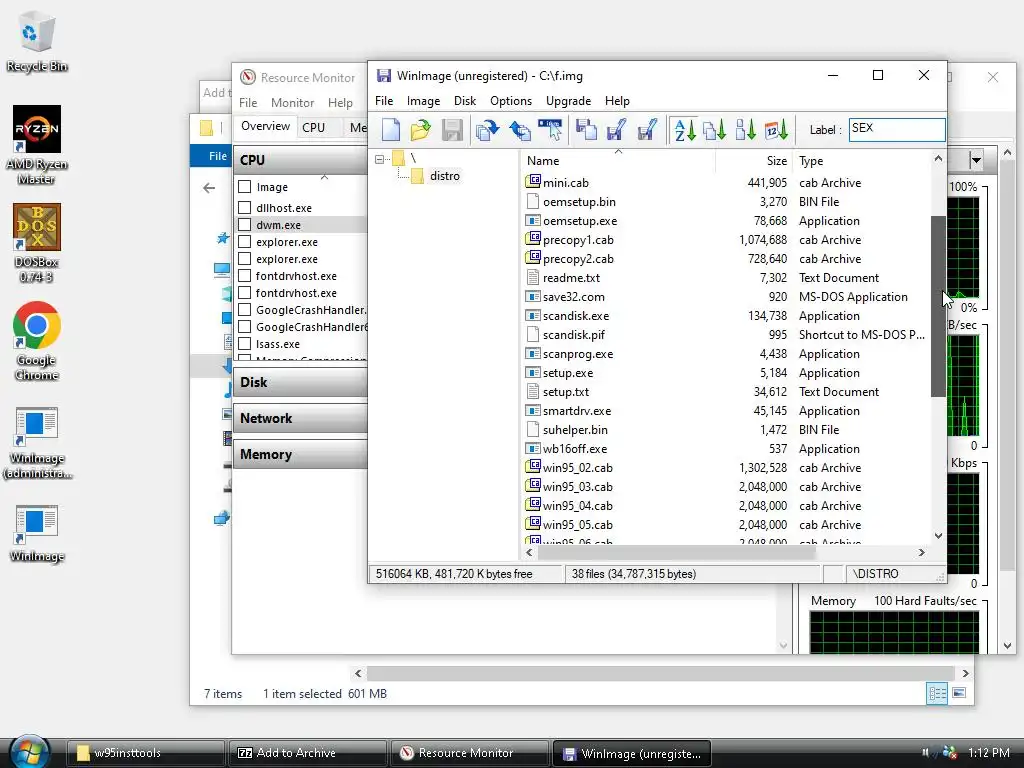This screenshot has height=768, width=1024.
Task: Click the Write disk toolbar icon
Action: tap(520, 129)
